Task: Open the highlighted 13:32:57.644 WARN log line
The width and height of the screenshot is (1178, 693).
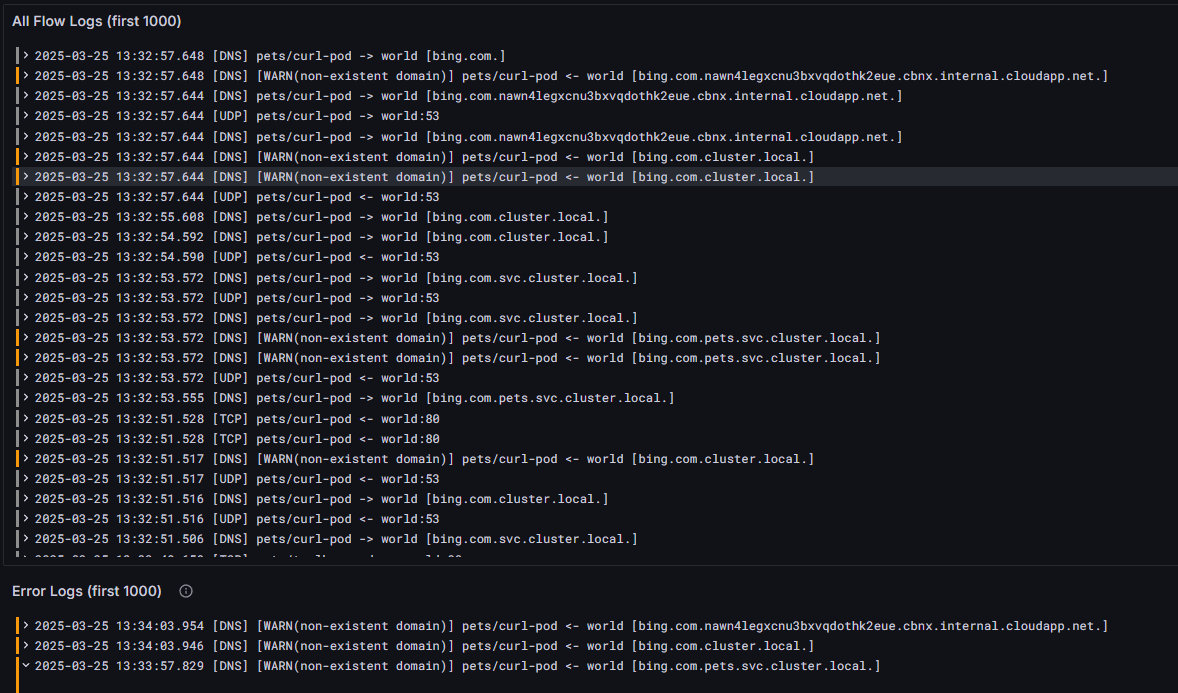Action: [597, 177]
